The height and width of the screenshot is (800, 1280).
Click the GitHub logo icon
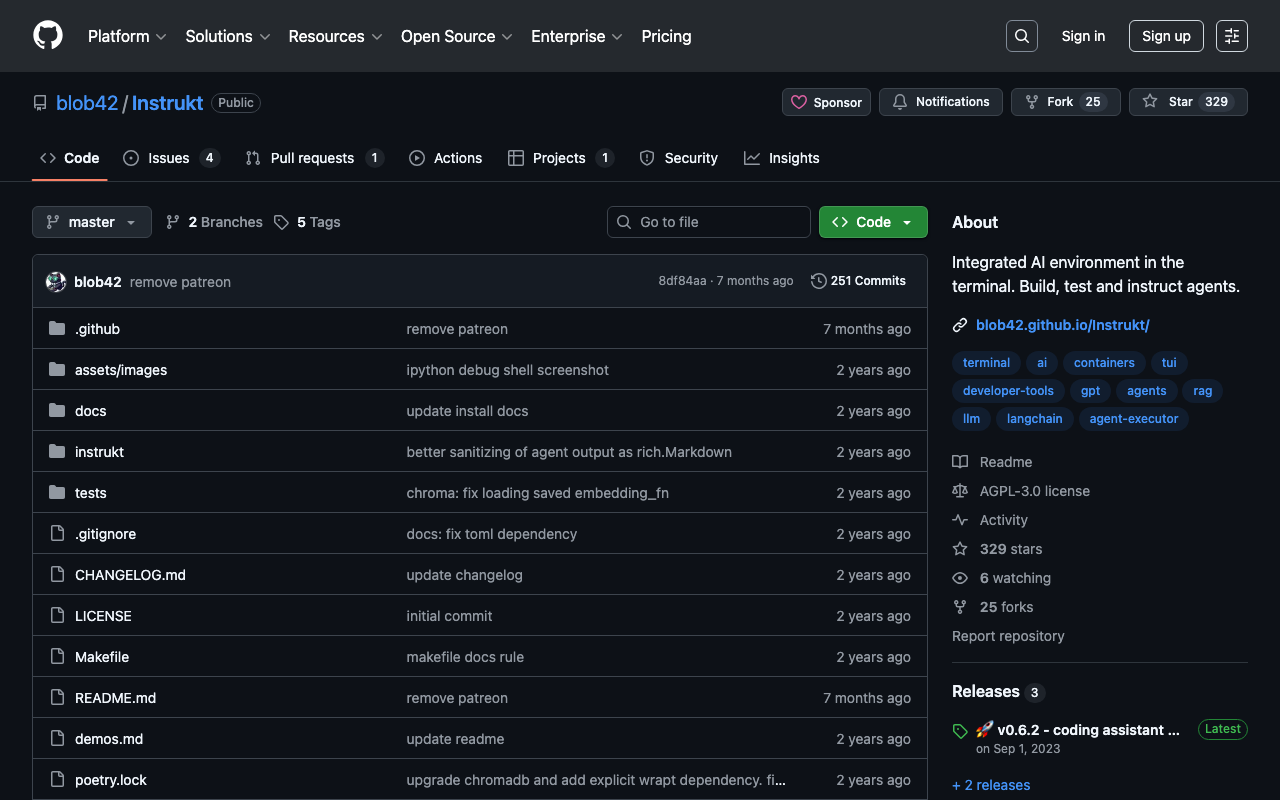48,36
